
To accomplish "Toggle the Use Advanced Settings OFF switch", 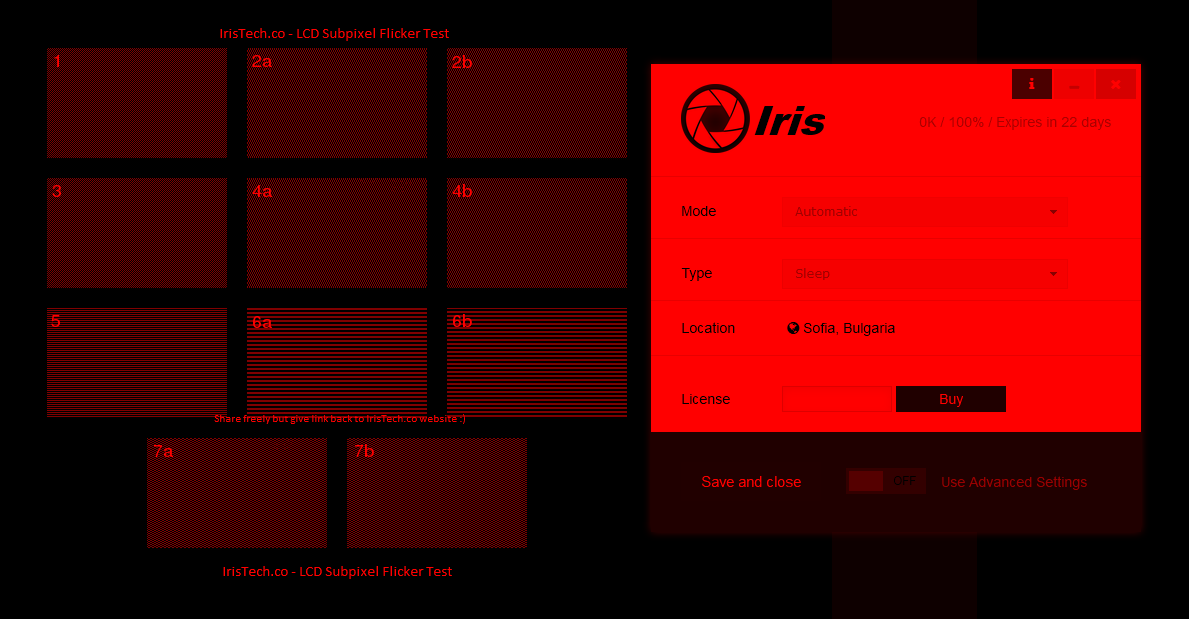I will [x=886, y=481].
